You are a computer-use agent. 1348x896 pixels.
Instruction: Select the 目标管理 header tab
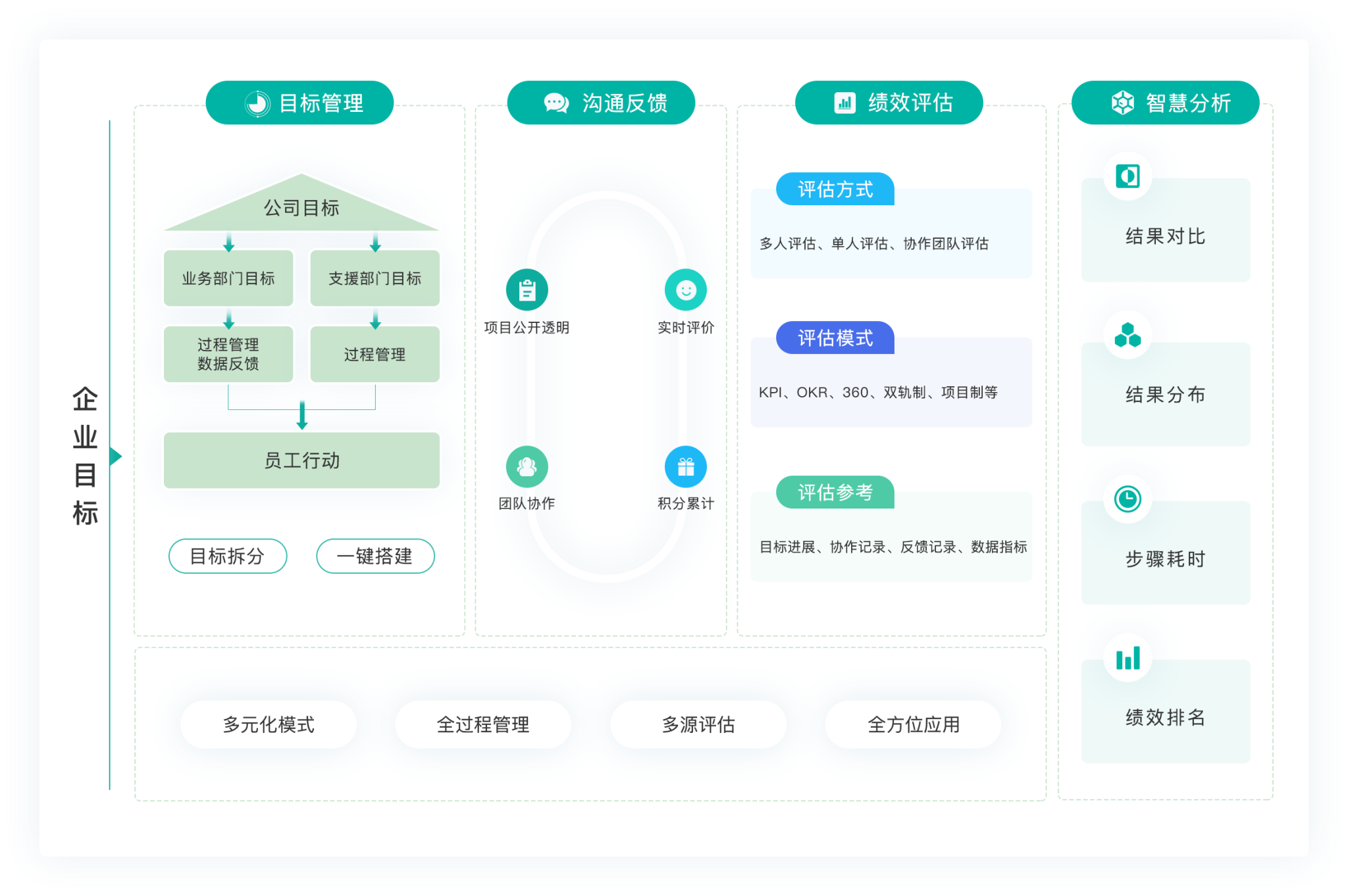[x=299, y=103]
